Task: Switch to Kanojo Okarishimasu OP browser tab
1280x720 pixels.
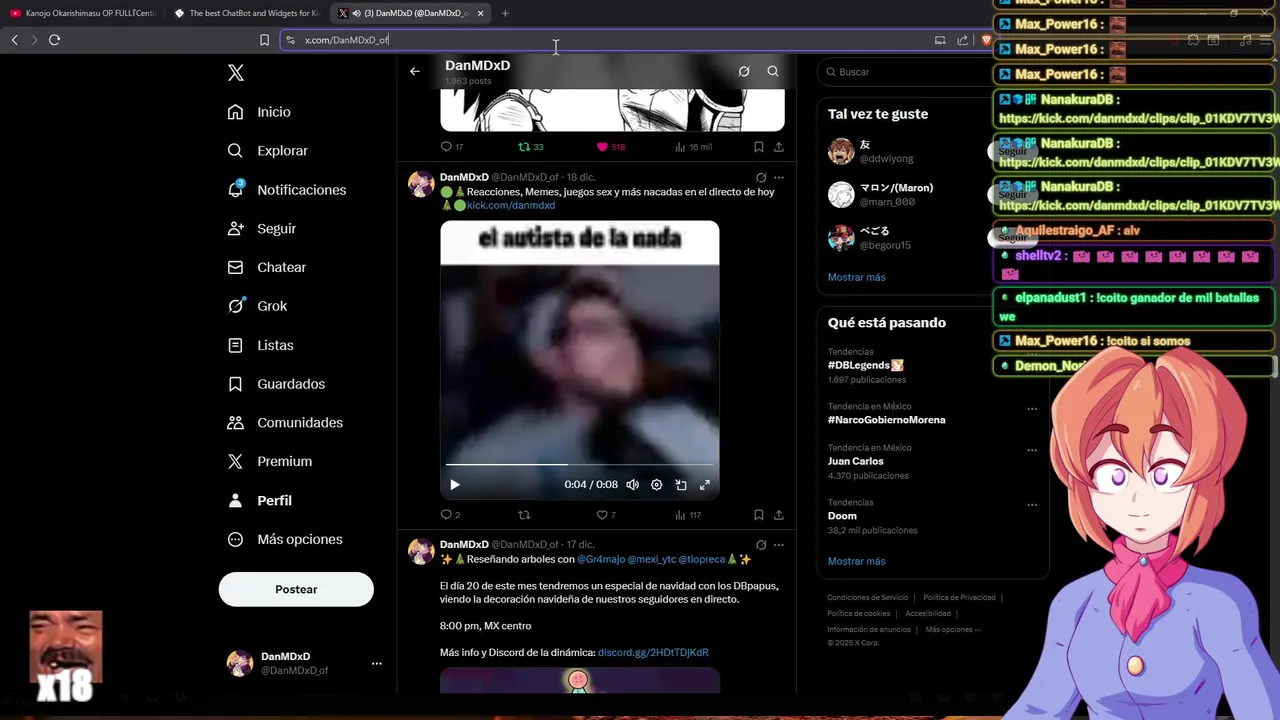Action: (x=82, y=13)
